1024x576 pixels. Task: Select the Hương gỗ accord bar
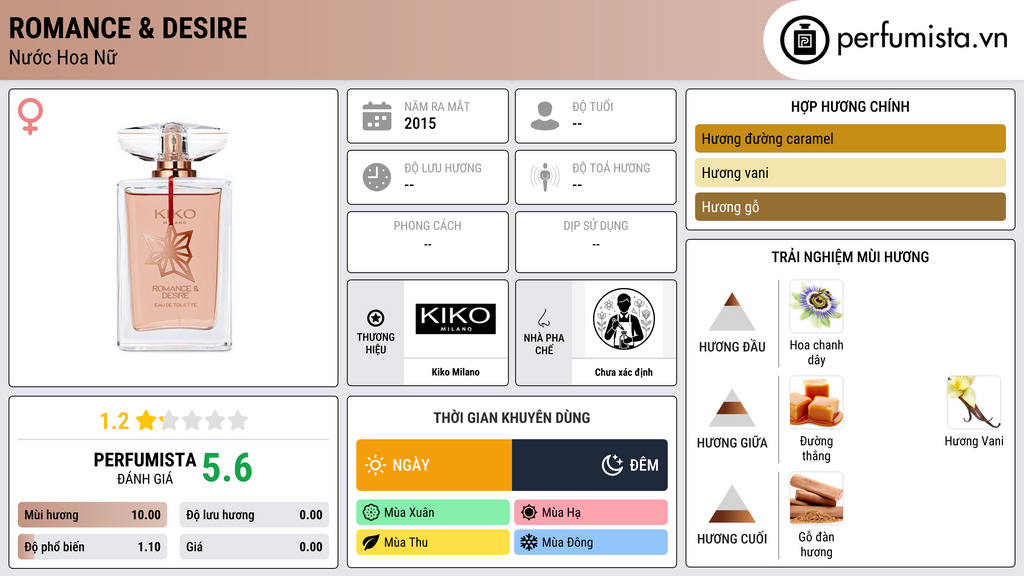point(850,206)
